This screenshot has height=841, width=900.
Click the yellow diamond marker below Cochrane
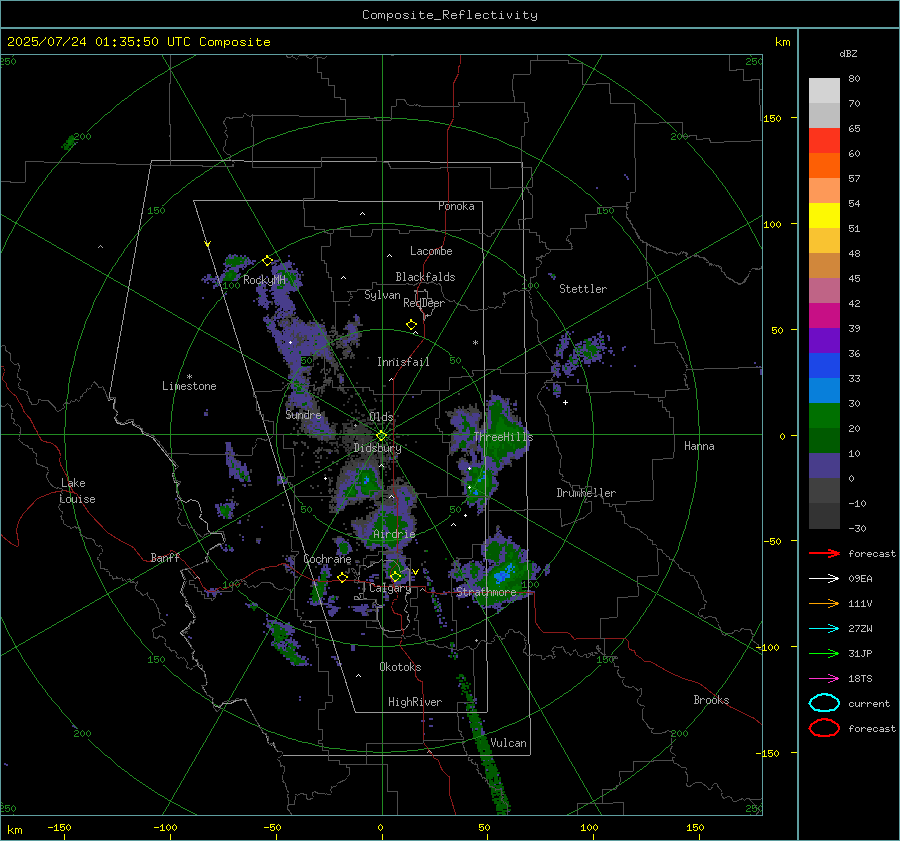(x=343, y=578)
